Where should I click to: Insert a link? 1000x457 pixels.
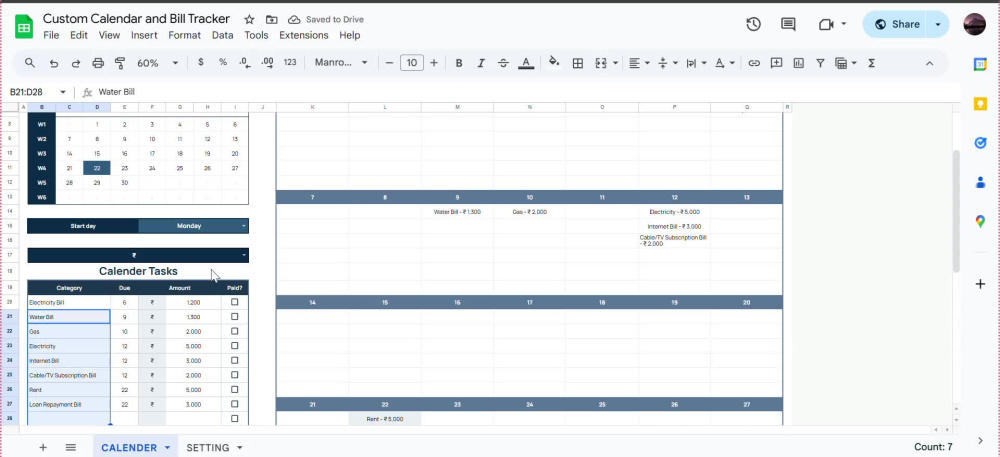click(754, 62)
